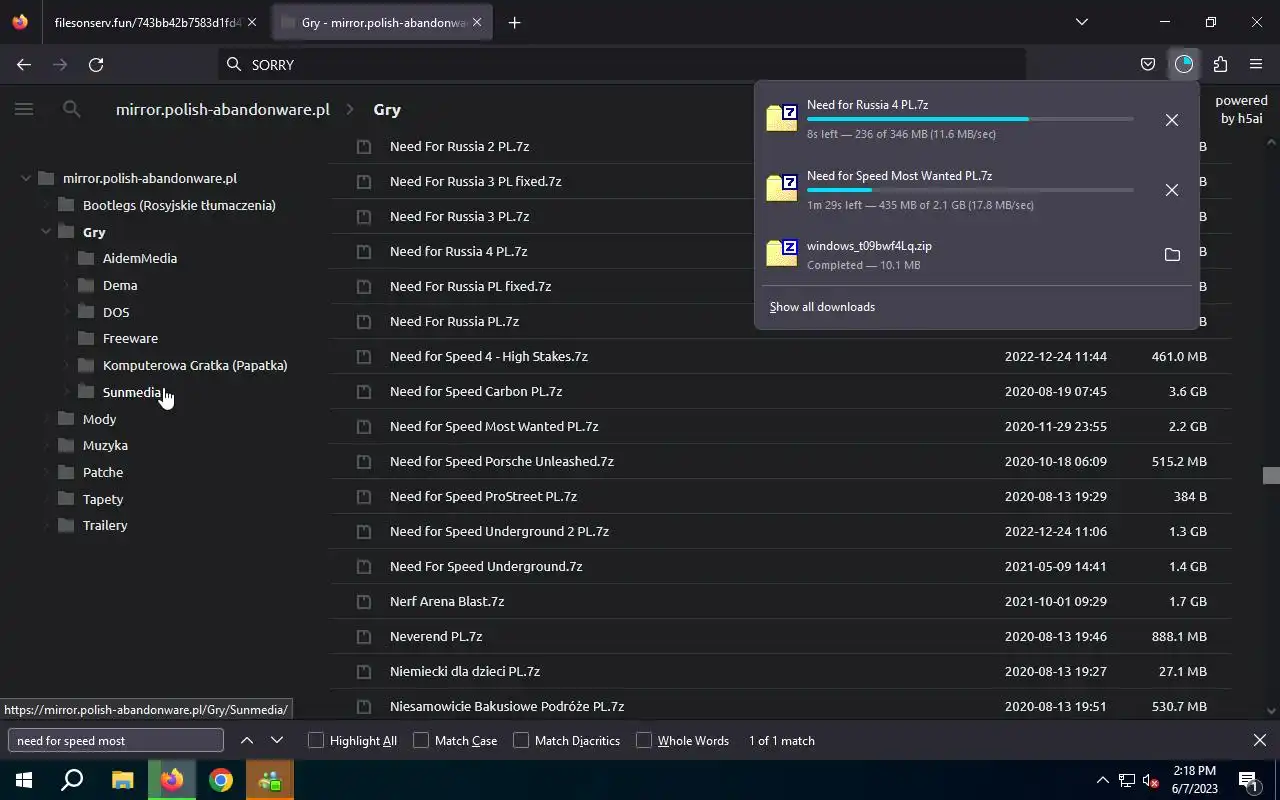Reload the current page
This screenshot has height=800, width=1280.
tap(96, 64)
